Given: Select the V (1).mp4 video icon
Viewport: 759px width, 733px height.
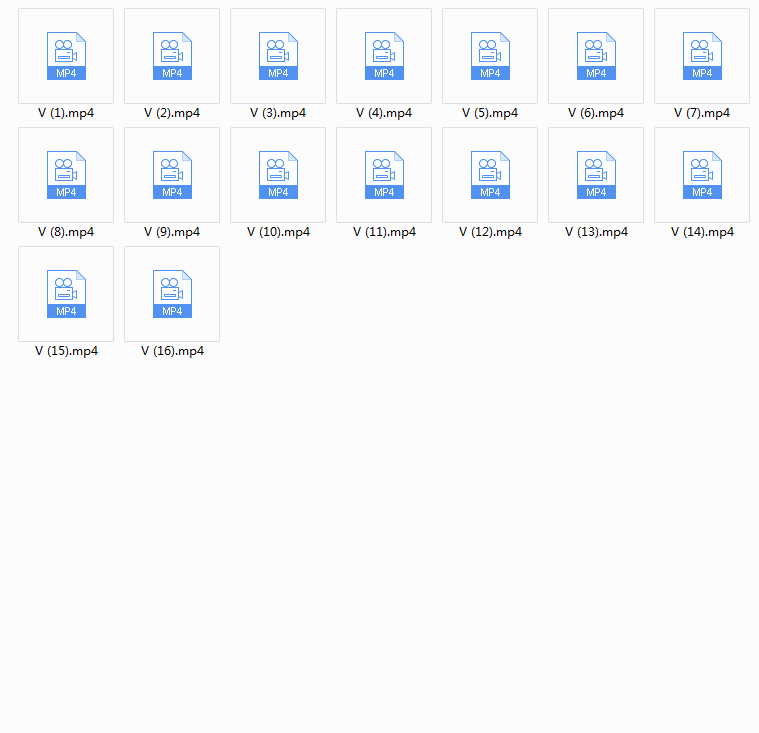Looking at the screenshot, I should point(66,56).
